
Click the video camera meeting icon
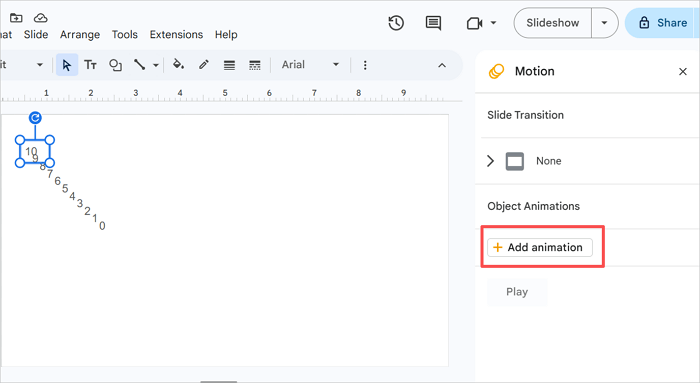(475, 23)
